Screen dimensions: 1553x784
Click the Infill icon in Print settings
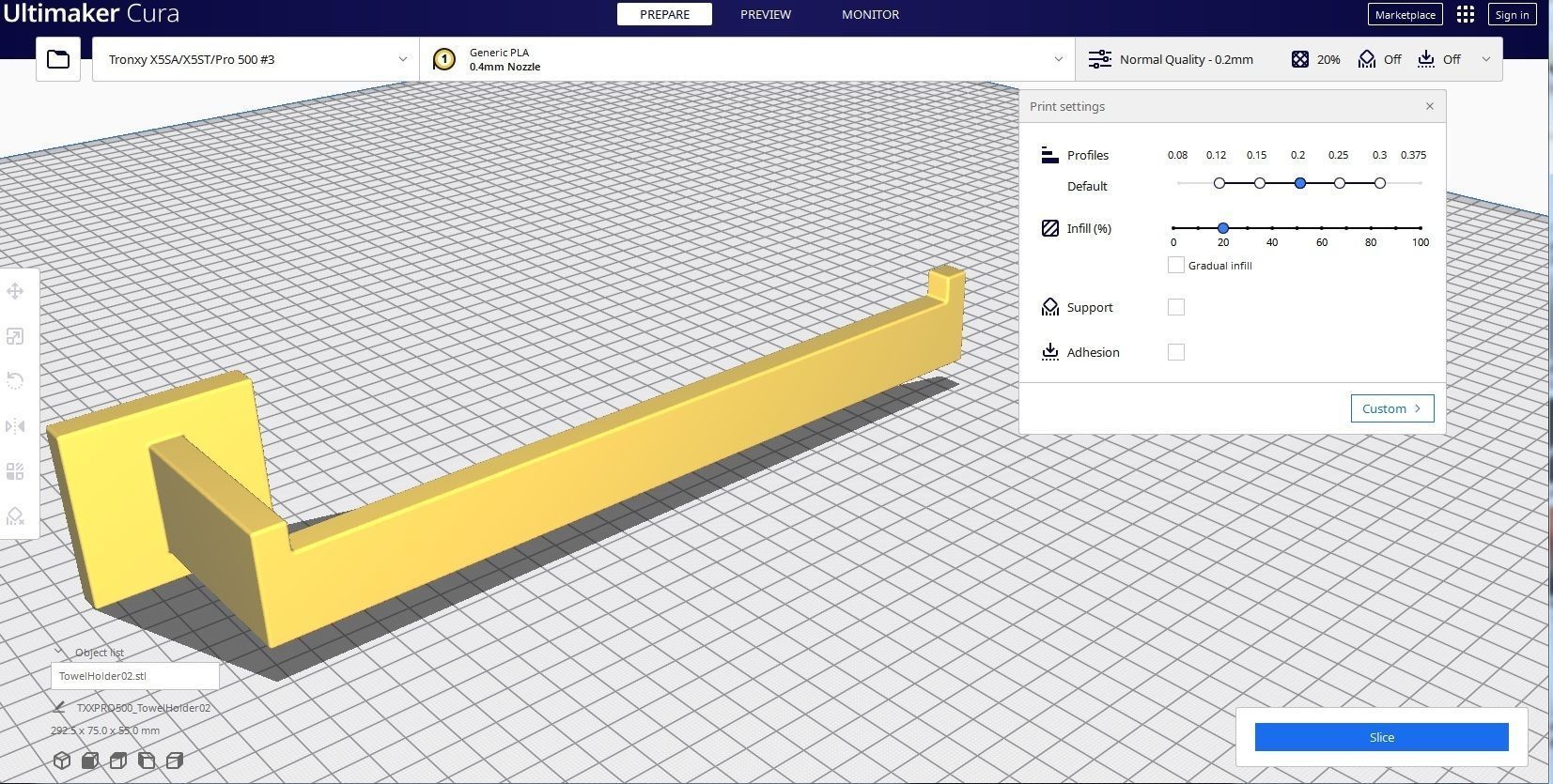point(1050,228)
